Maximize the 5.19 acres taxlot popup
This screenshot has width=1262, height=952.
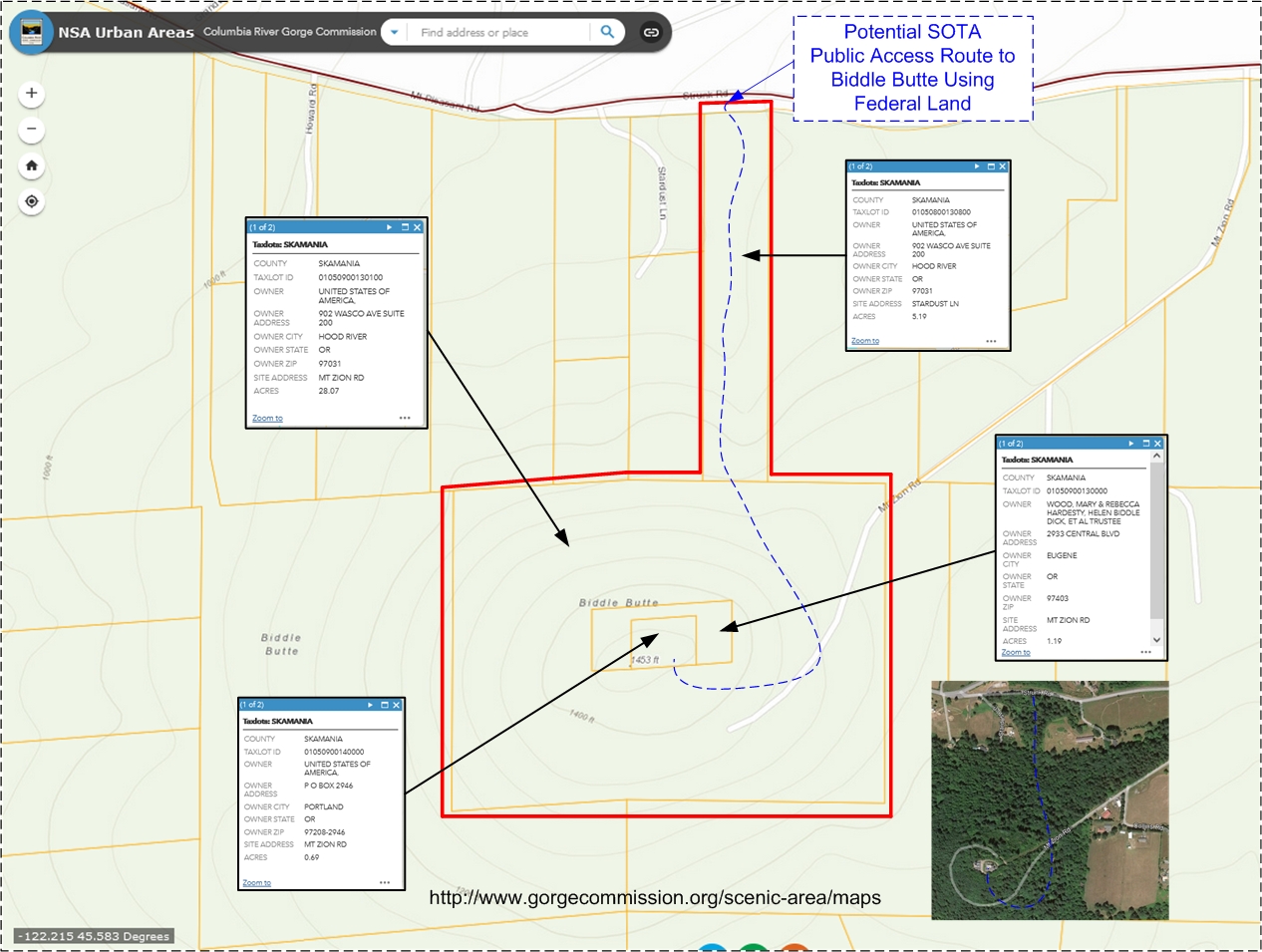point(991,166)
